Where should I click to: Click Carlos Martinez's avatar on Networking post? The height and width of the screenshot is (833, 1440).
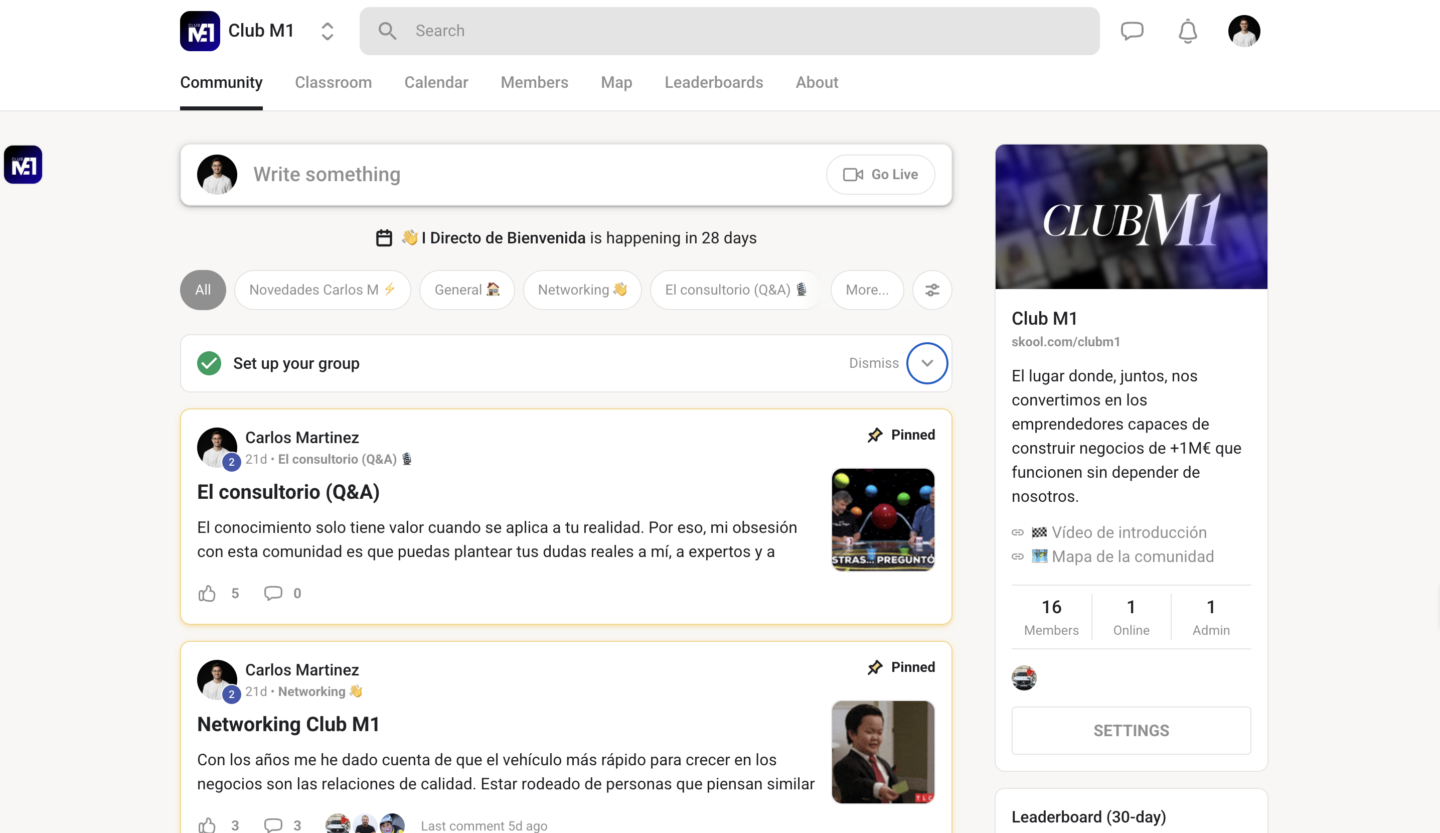[217, 680]
